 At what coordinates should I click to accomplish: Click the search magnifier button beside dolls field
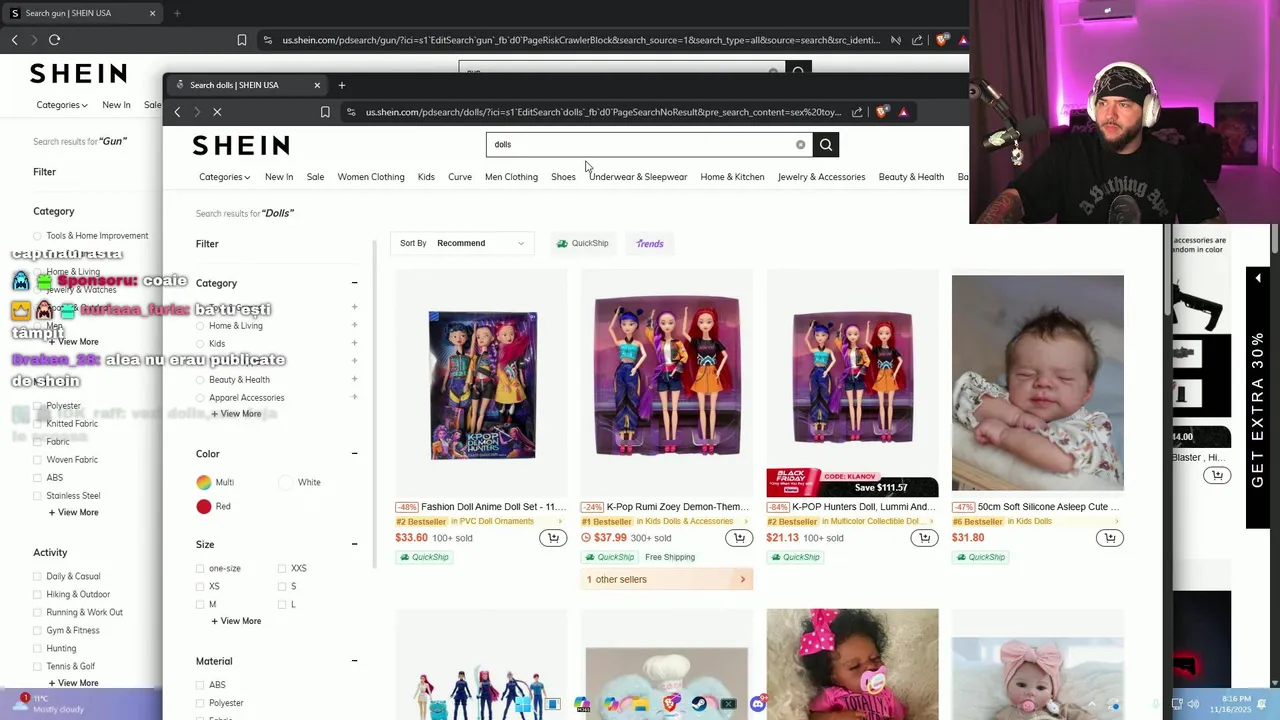click(x=826, y=145)
